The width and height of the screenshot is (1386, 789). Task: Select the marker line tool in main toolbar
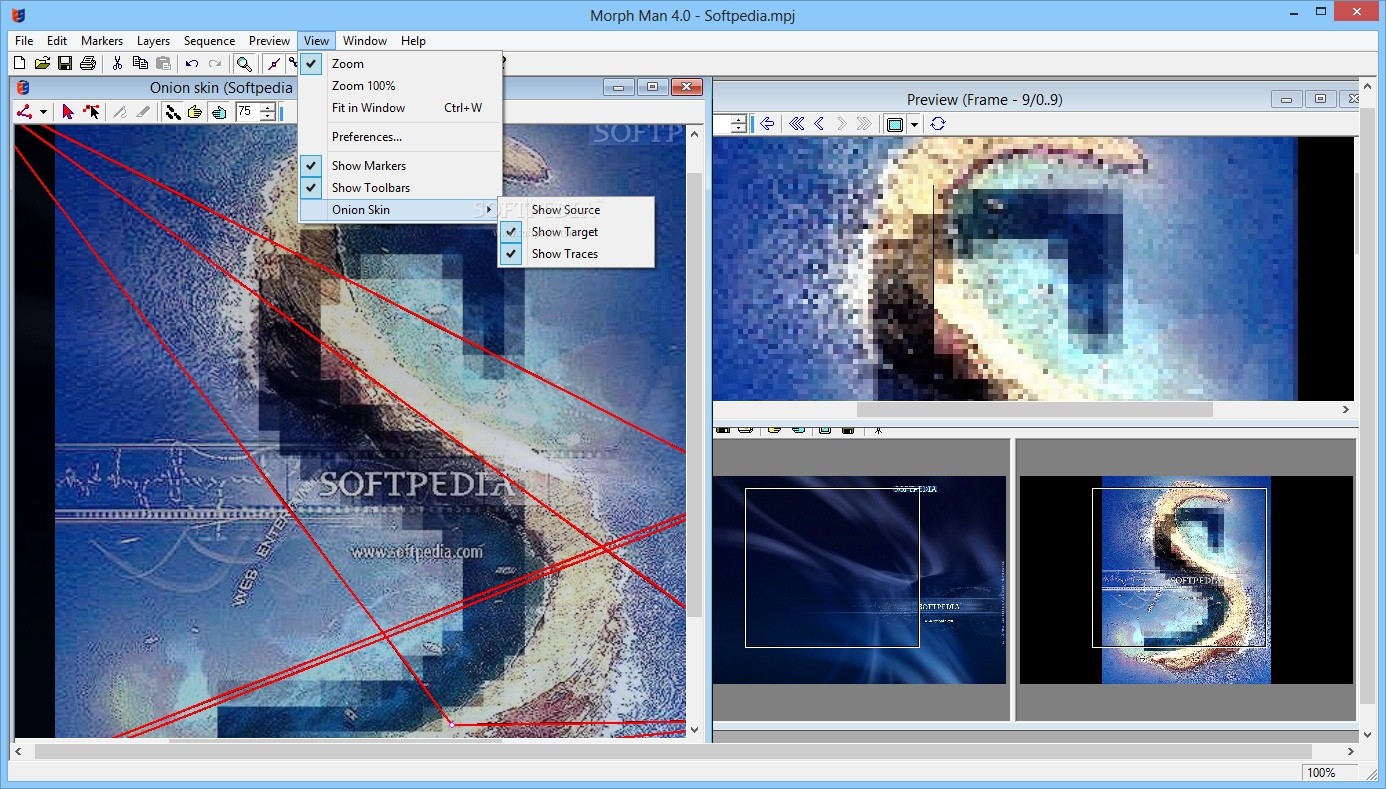273,63
